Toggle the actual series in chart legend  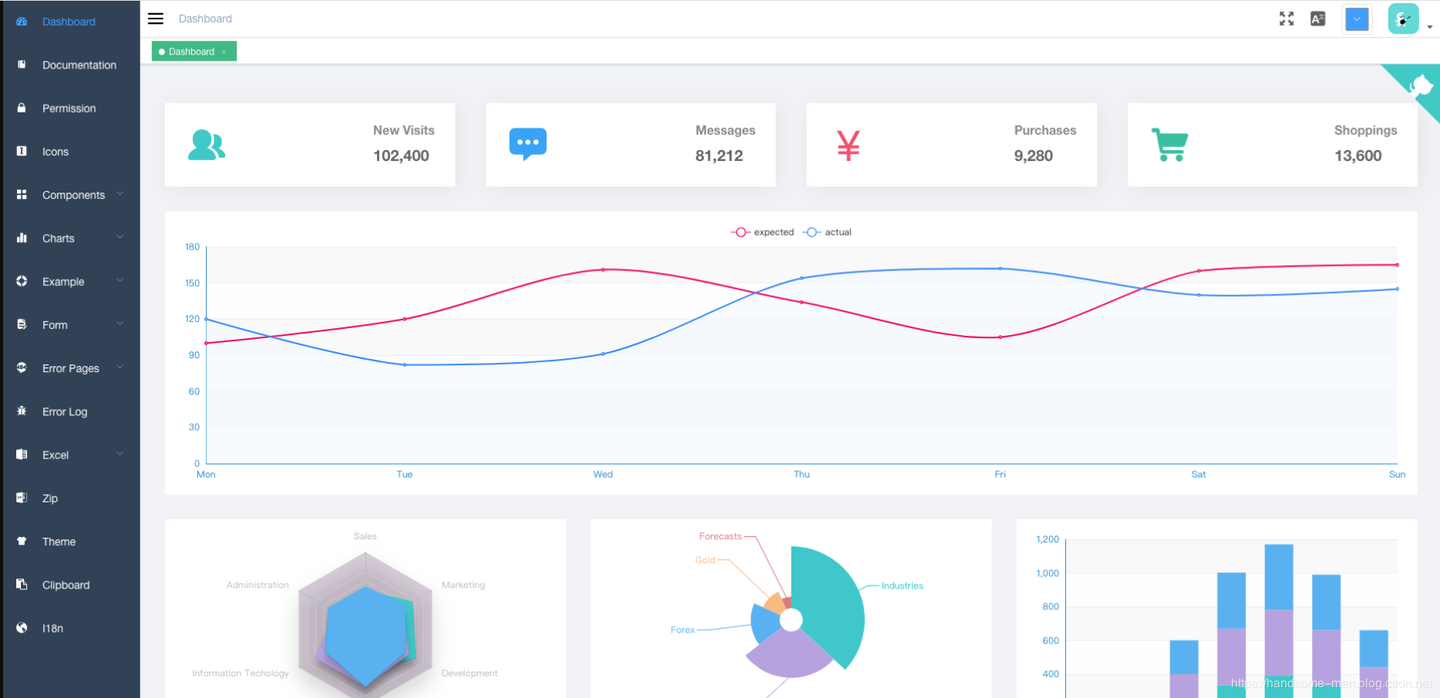click(827, 232)
